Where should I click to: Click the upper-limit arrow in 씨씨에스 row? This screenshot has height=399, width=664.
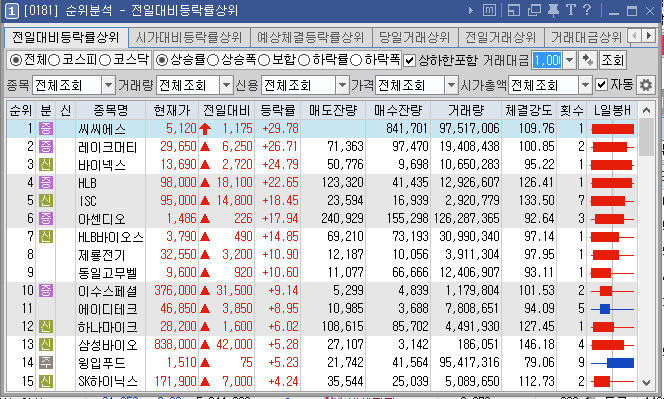tap(205, 129)
